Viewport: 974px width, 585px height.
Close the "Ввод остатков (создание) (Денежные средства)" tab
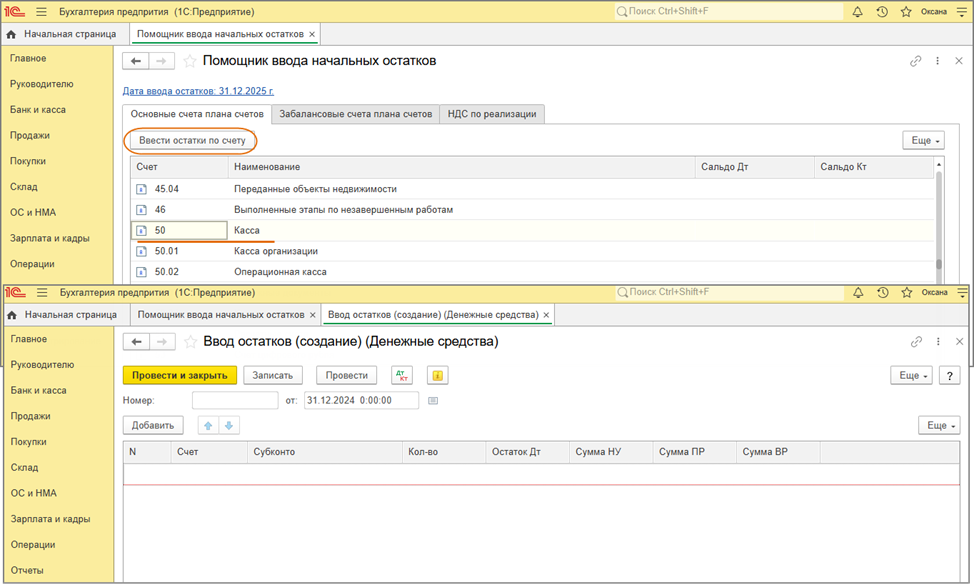547,315
